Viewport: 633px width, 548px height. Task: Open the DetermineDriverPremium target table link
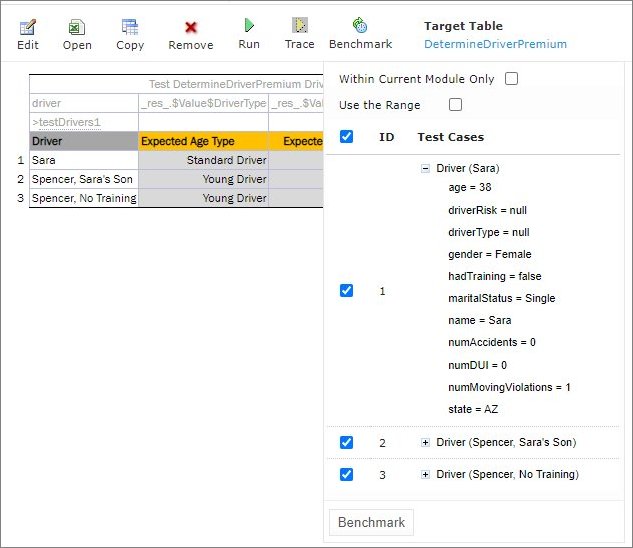(x=495, y=45)
